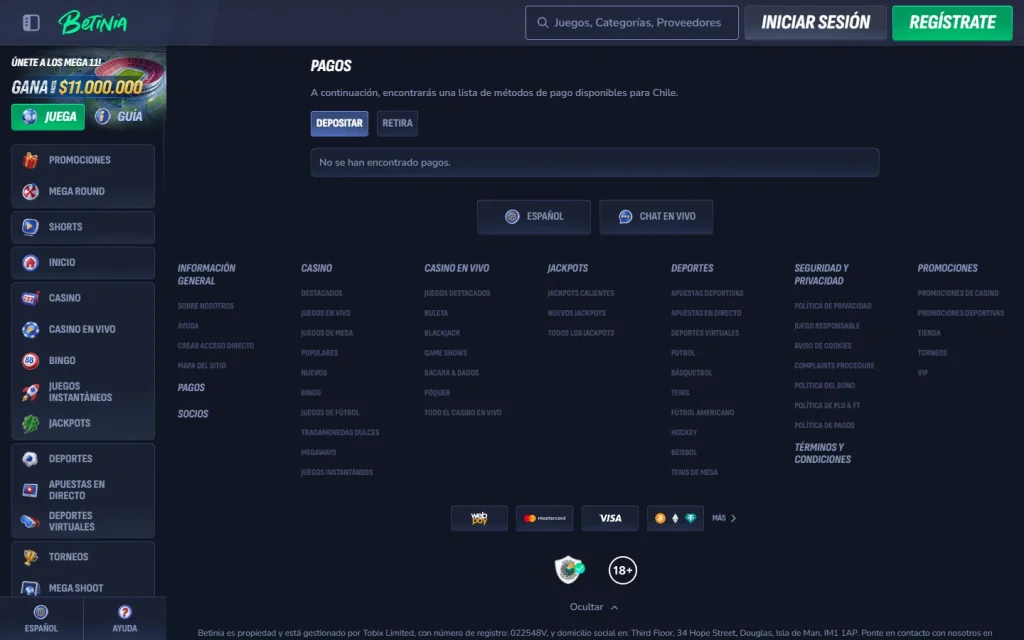Go to Inicio home icon
Screen dimensions: 1024x640
tap(30, 263)
